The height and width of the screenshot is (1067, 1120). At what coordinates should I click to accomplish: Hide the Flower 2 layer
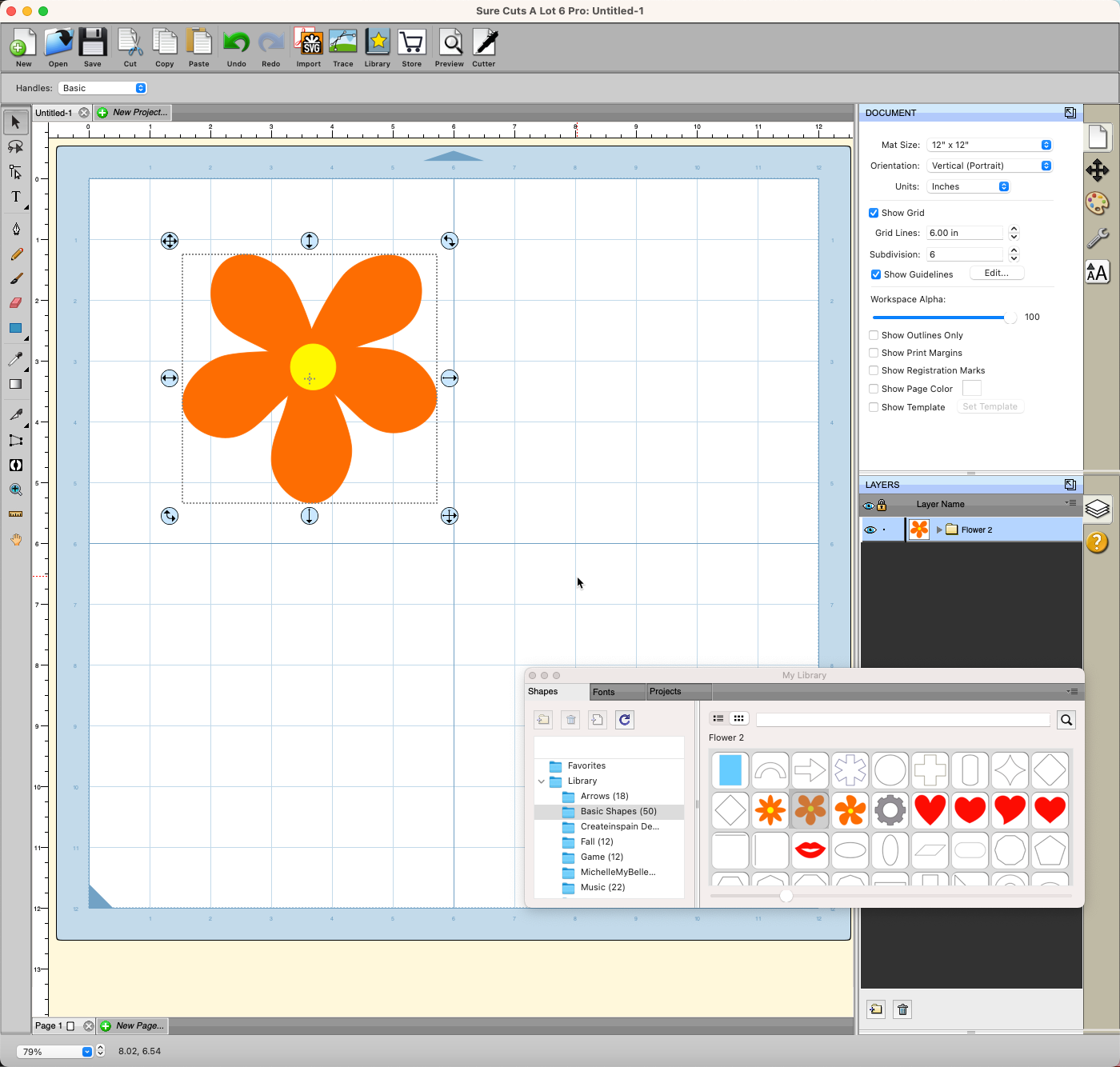pyautogui.click(x=870, y=530)
